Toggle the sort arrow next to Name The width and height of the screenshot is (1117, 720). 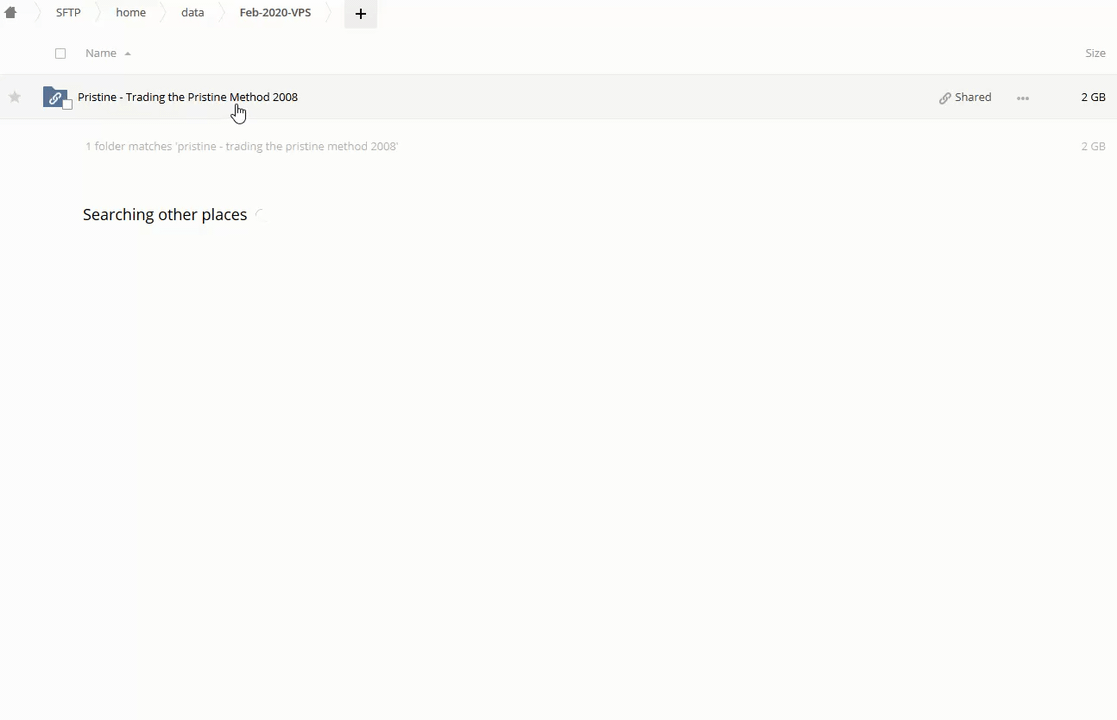coord(128,54)
